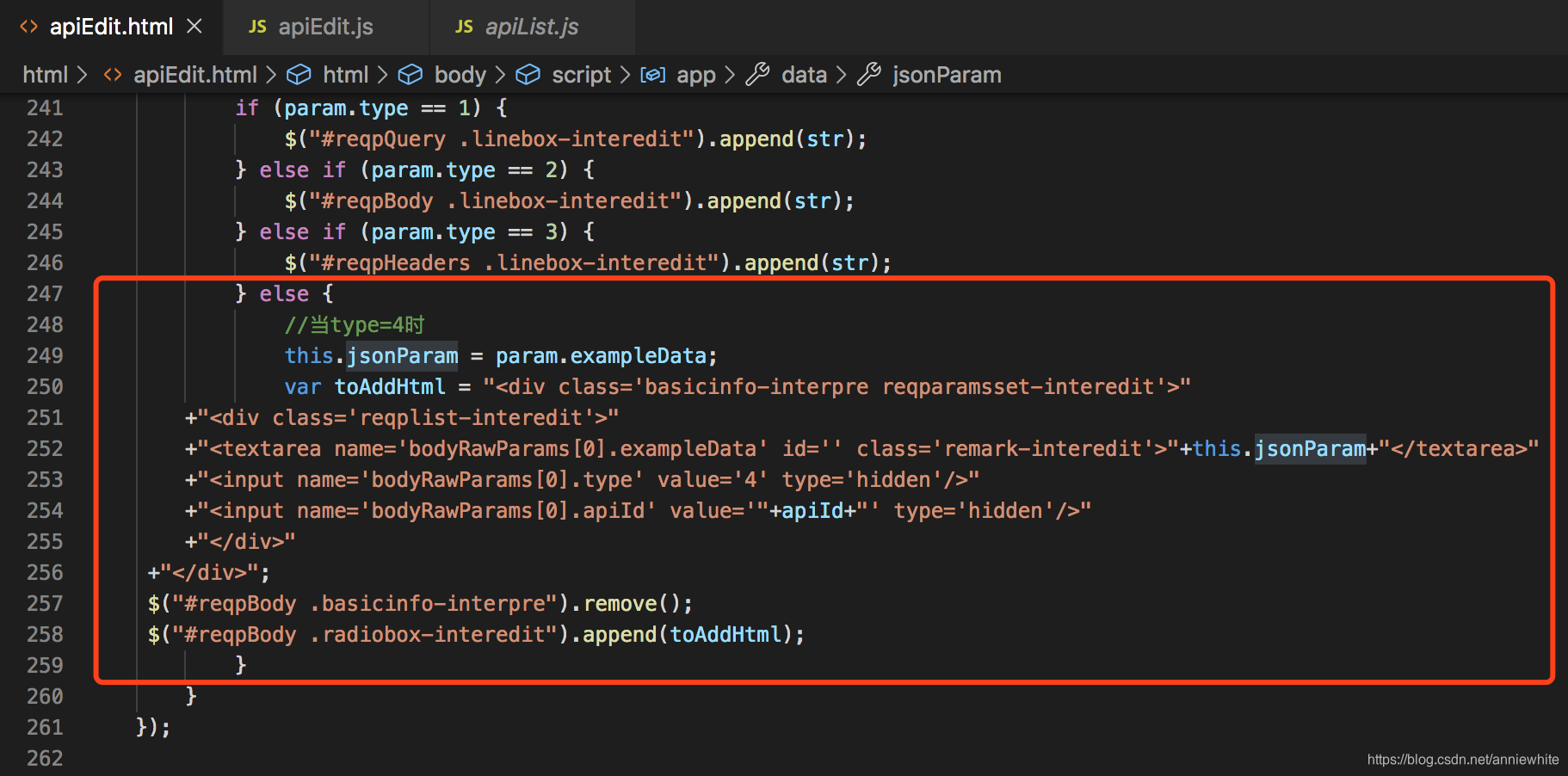This screenshot has width=1568, height=776.
Task: Click closing }); on line 261
Action: [x=153, y=727]
